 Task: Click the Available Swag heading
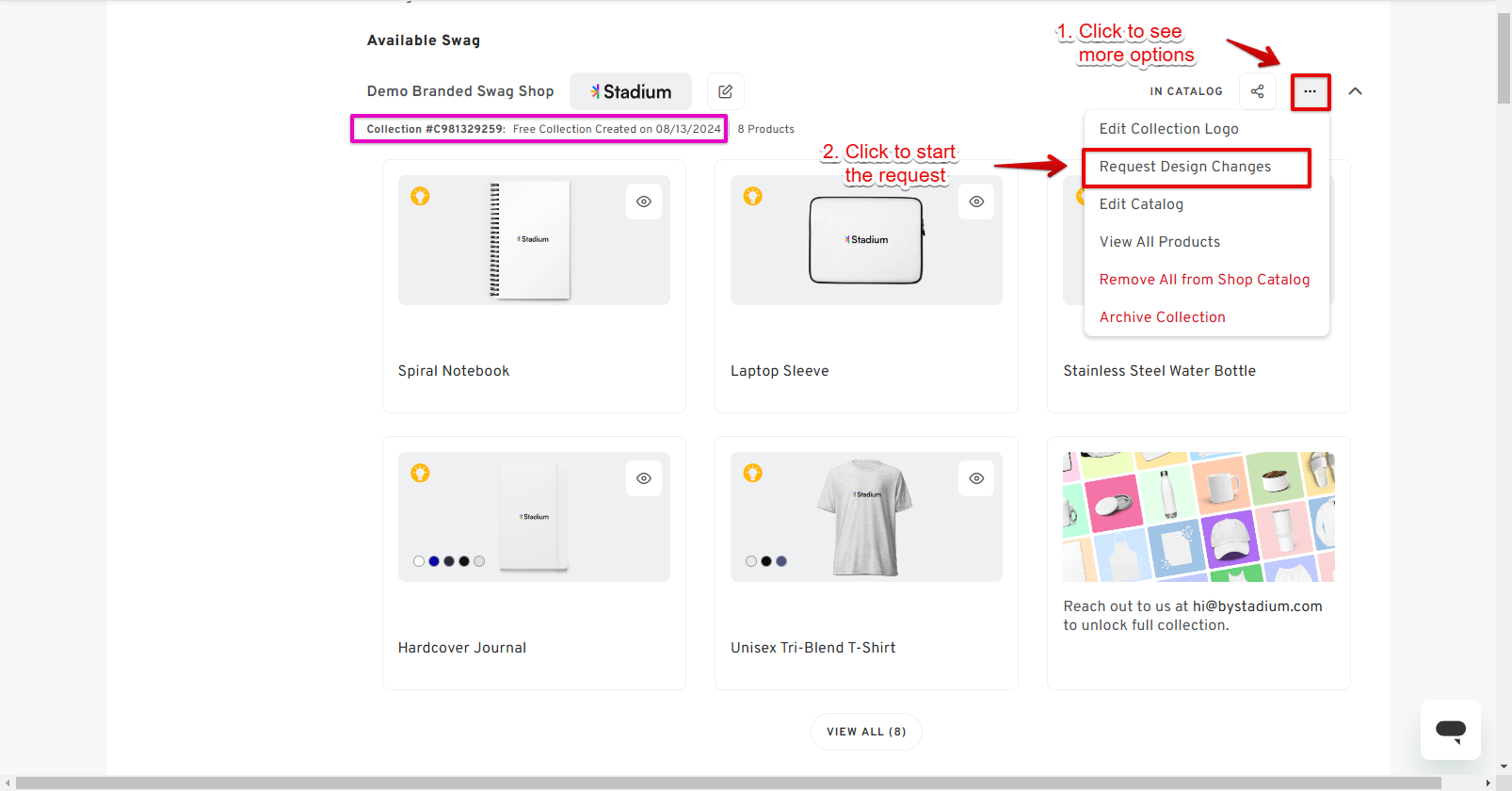click(x=424, y=40)
